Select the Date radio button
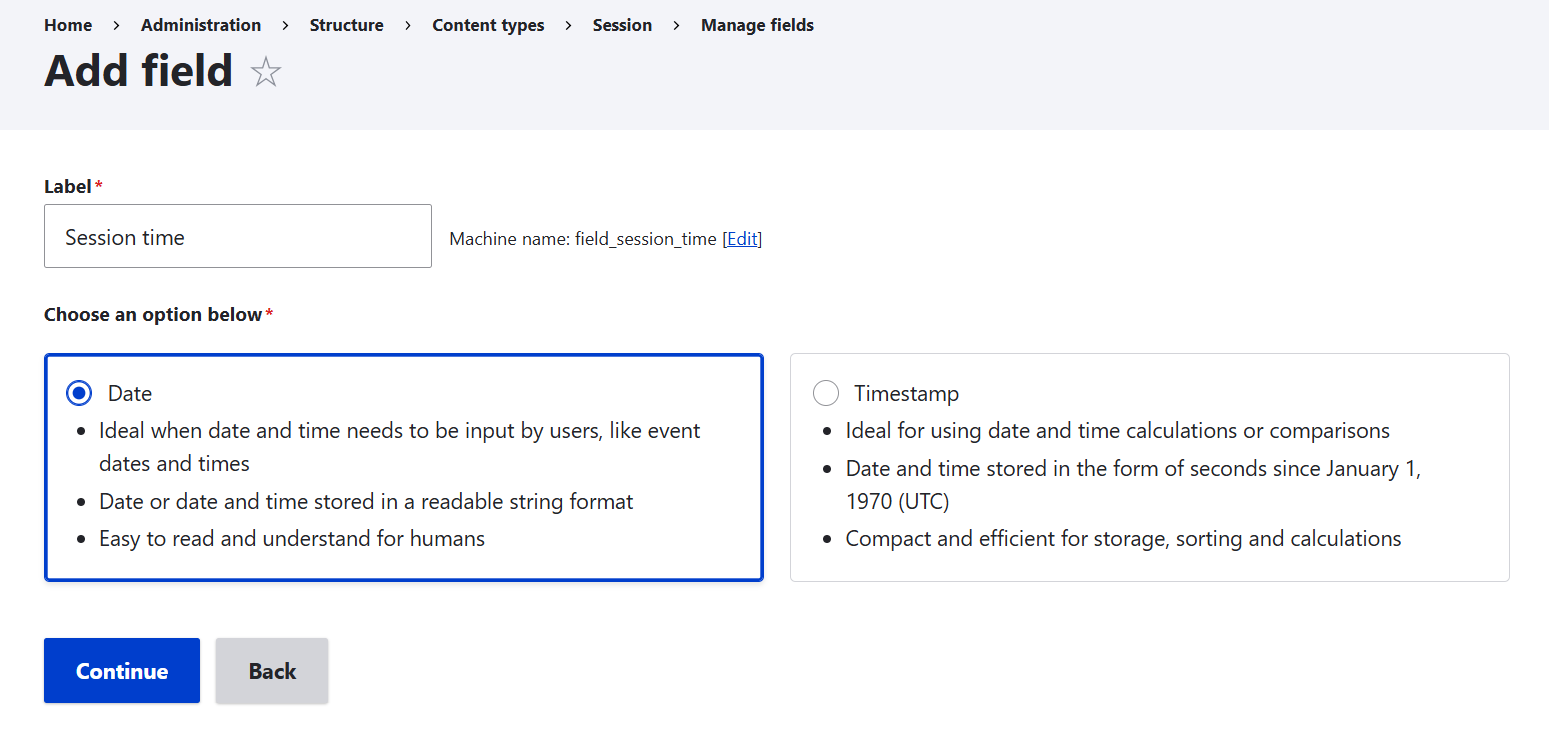The width and height of the screenshot is (1549, 730). pos(78,392)
